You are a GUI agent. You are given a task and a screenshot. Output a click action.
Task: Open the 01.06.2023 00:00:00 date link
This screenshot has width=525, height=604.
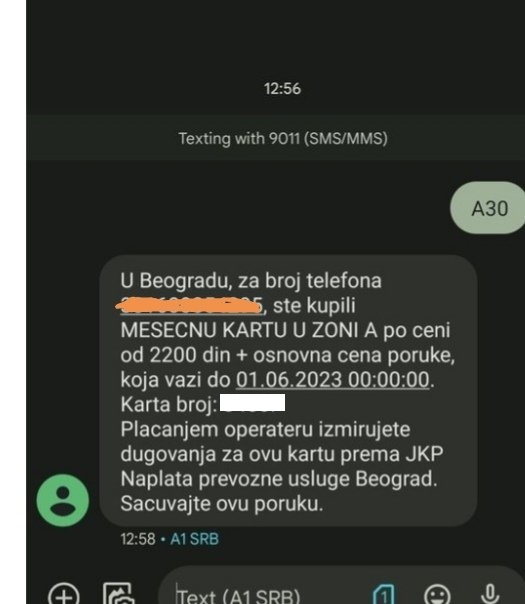[x=332, y=379]
